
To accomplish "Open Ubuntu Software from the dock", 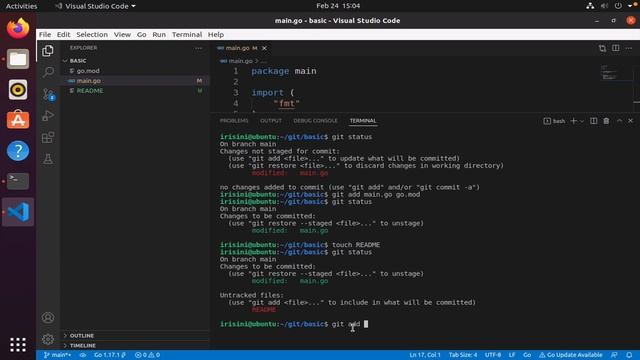I will pos(18,120).
